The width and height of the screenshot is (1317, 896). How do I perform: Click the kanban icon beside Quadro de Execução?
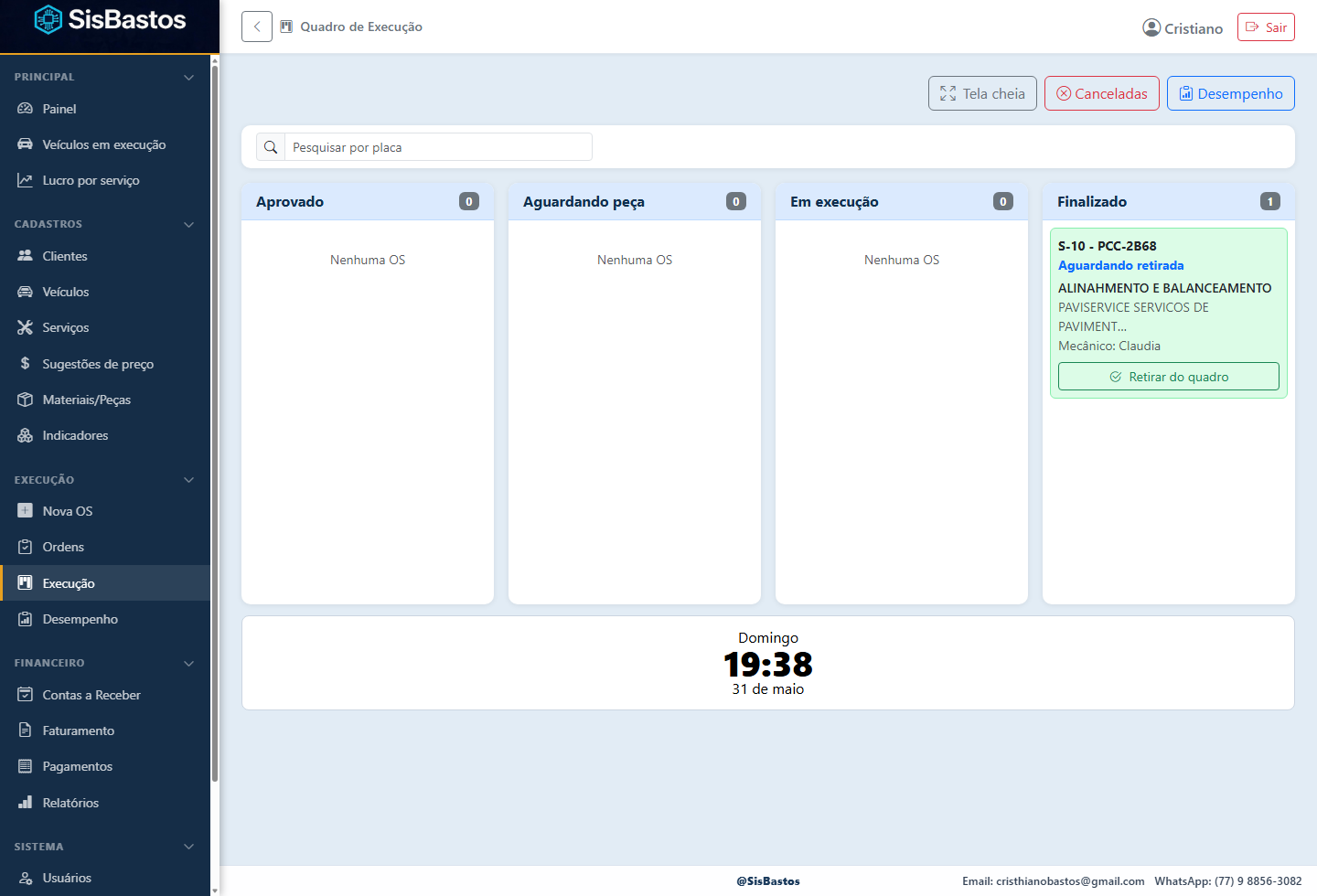click(286, 27)
